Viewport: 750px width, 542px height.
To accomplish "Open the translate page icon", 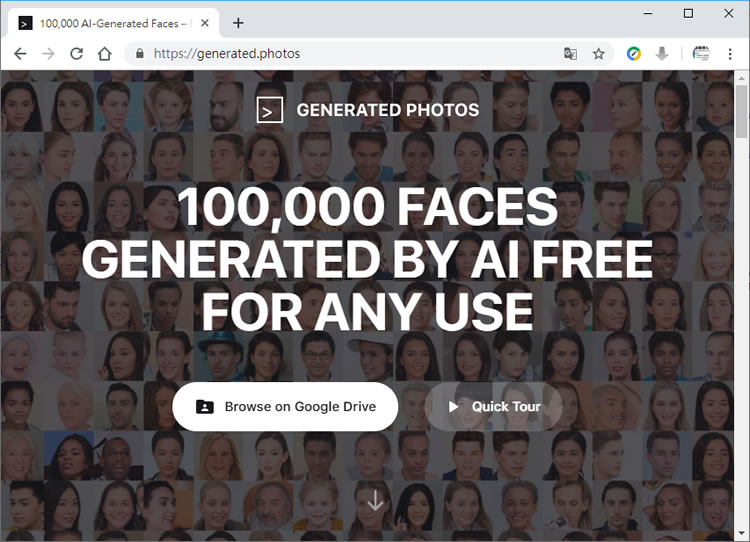I will click(x=570, y=54).
